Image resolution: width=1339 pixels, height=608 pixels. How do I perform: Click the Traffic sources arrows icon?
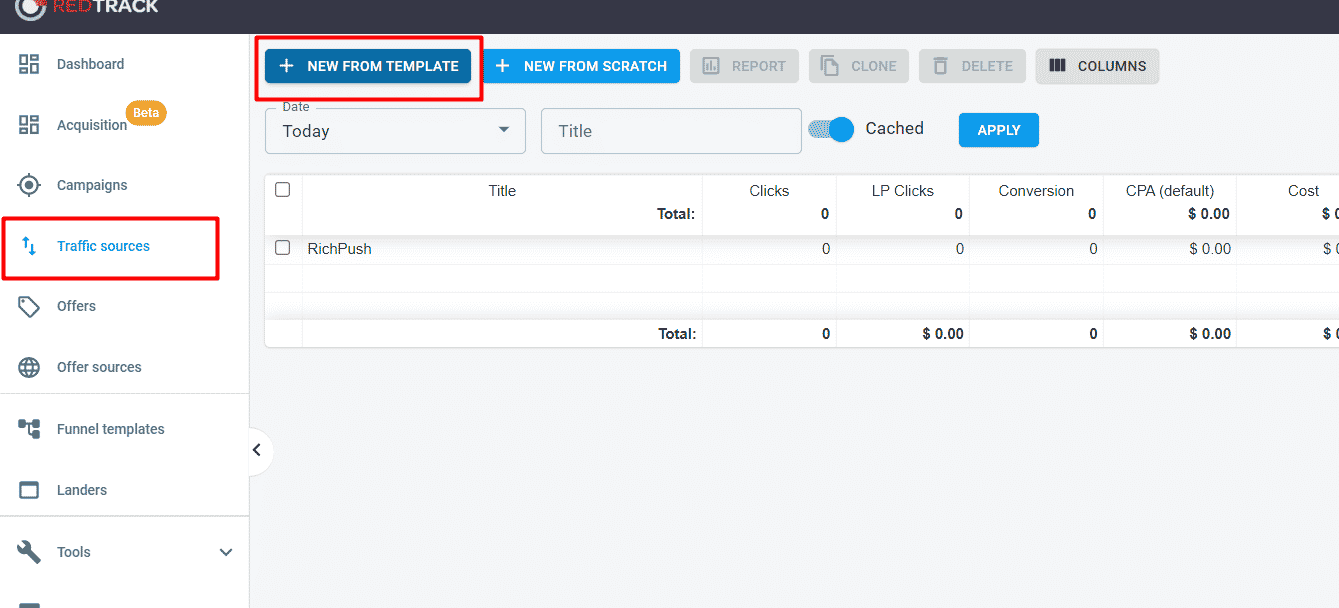pyautogui.click(x=29, y=245)
